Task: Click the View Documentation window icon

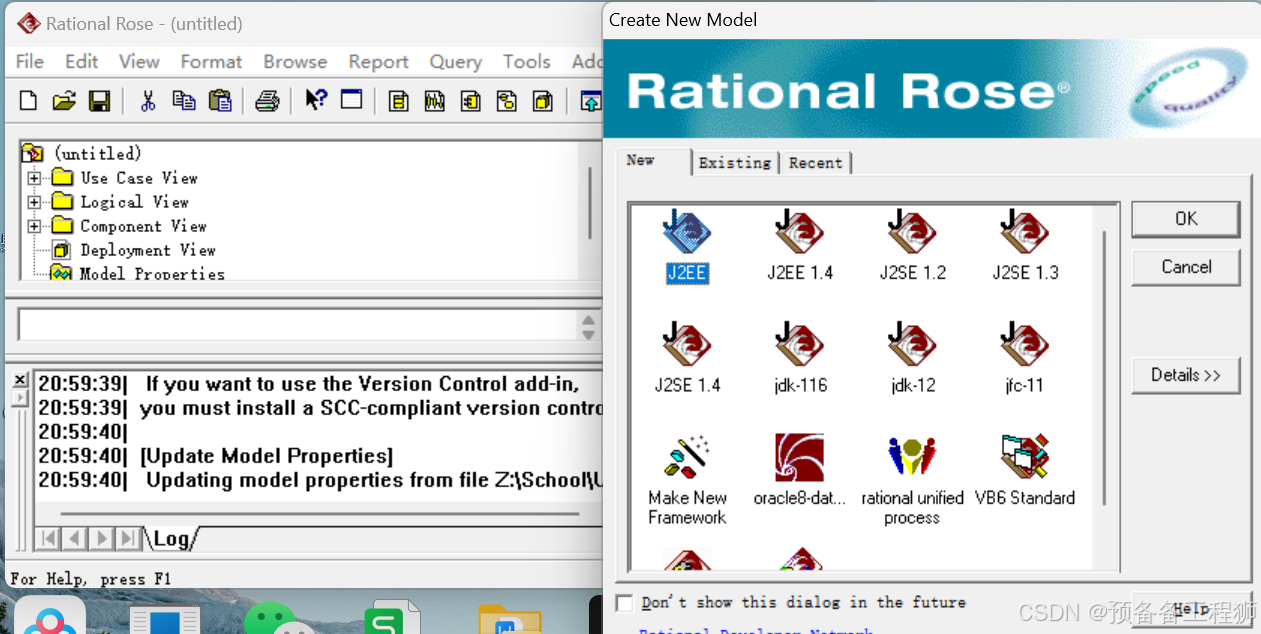Action: pyautogui.click(x=351, y=100)
